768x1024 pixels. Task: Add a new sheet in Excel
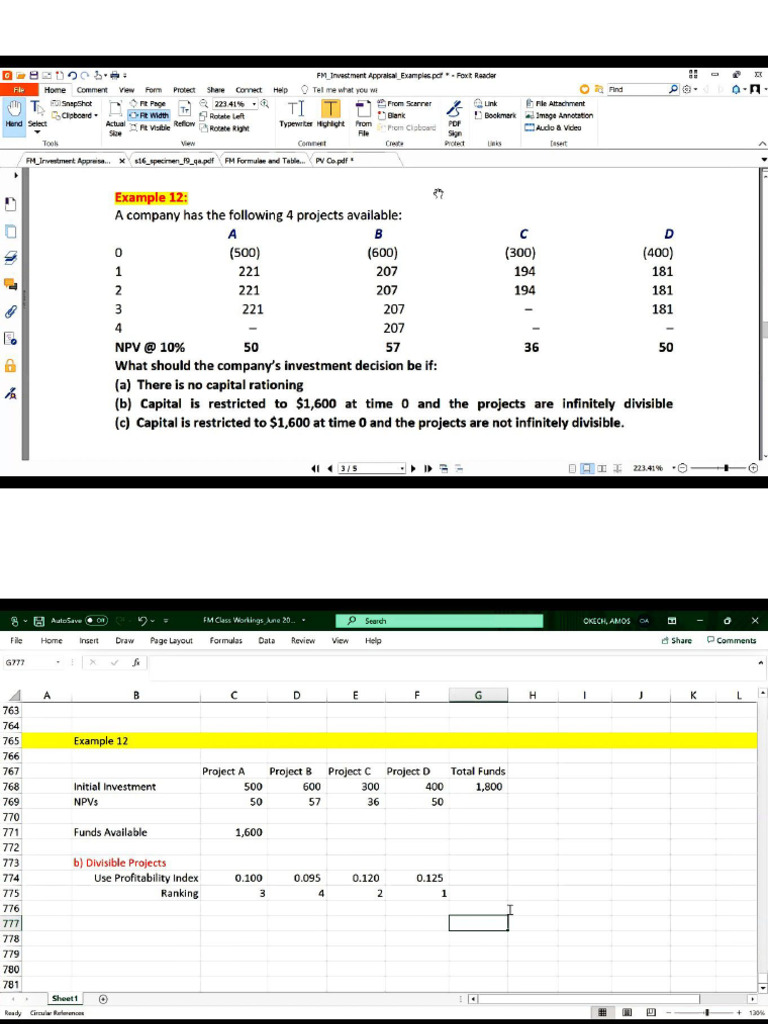[x=103, y=999]
